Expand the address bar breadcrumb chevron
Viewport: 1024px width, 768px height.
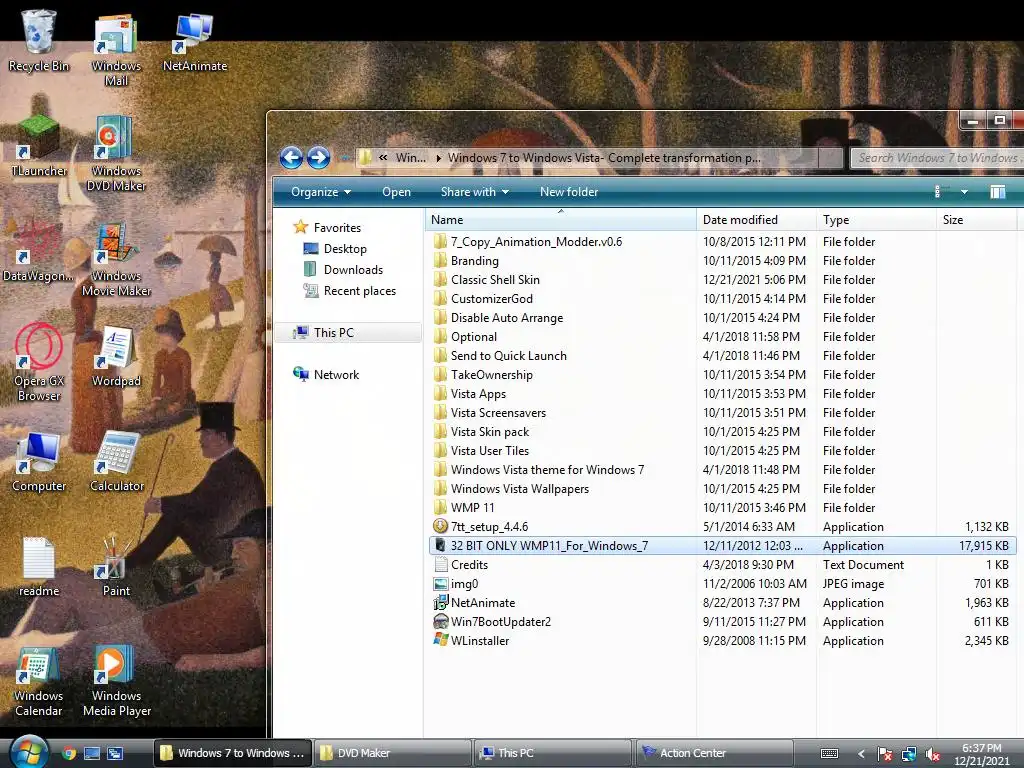tap(383, 157)
